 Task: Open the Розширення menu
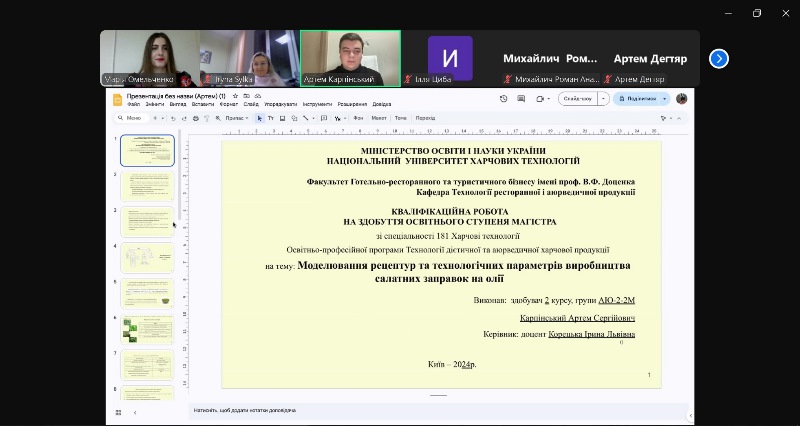click(x=352, y=104)
